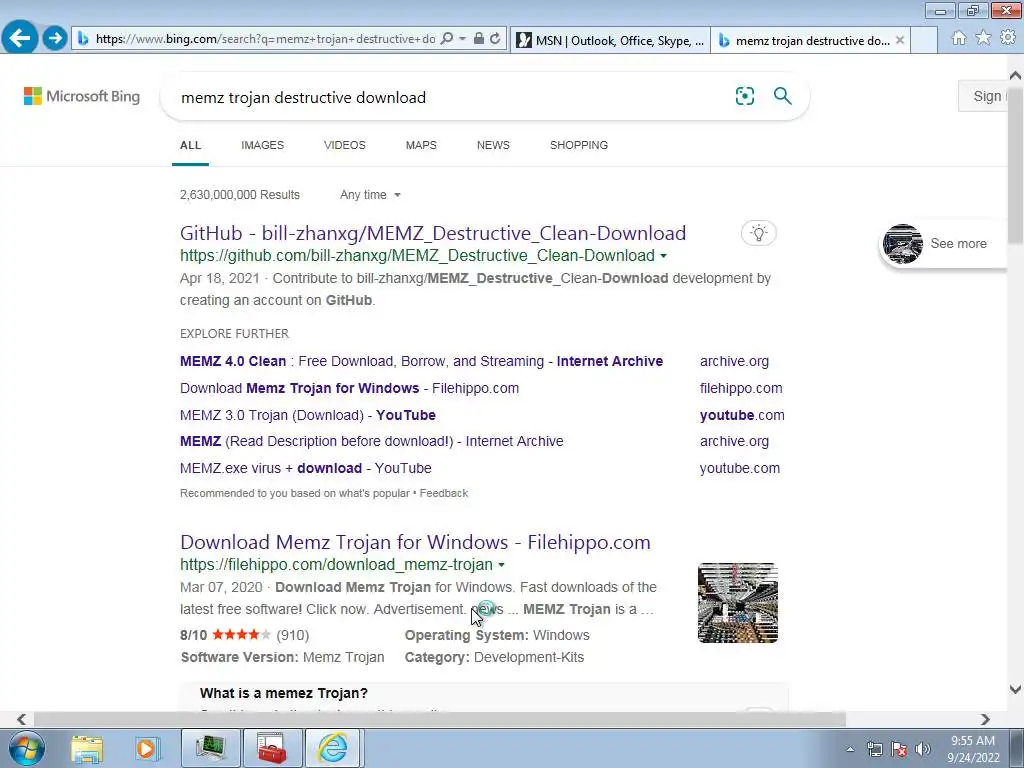Click the empty new tab button
The image size is (1024, 768).
pos(923,40)
